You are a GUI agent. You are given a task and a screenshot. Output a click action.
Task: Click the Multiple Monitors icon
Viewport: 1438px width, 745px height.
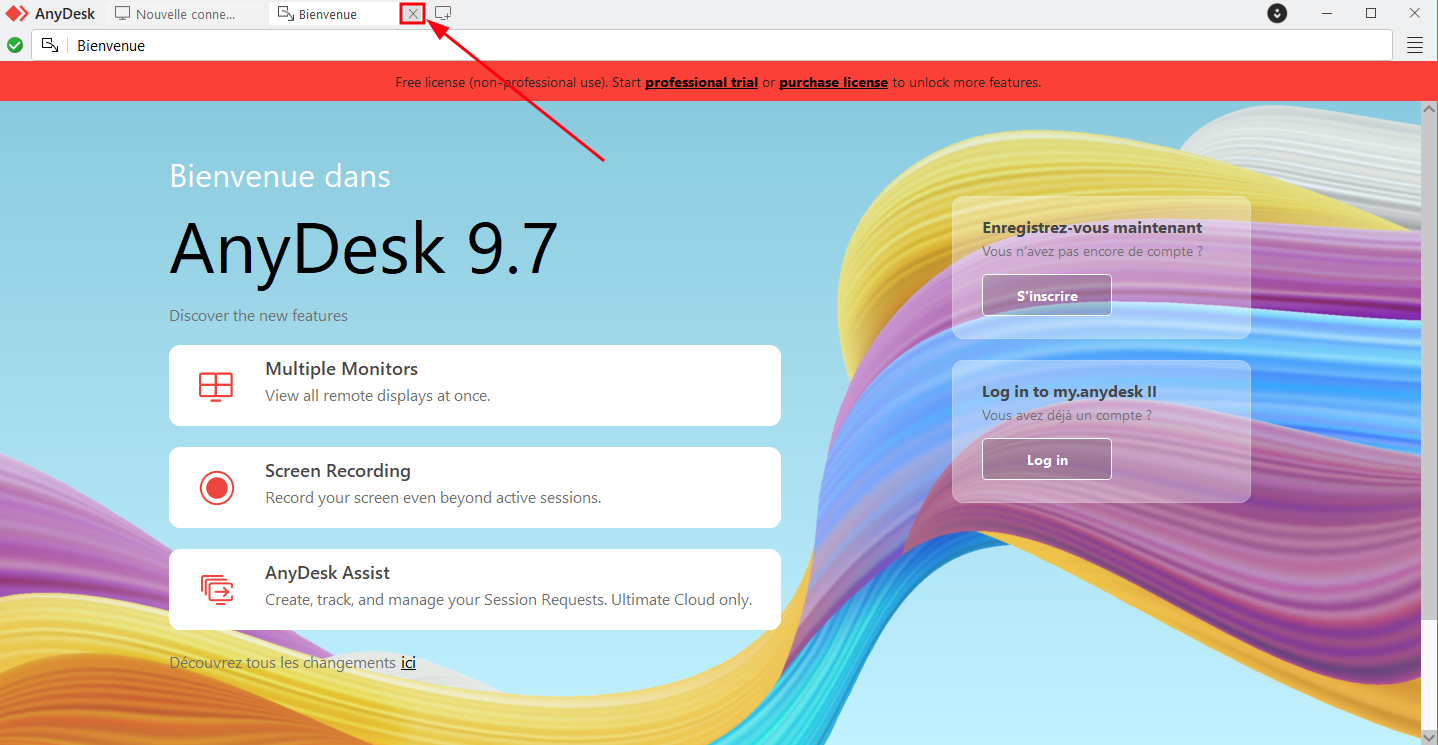[216, 386]
